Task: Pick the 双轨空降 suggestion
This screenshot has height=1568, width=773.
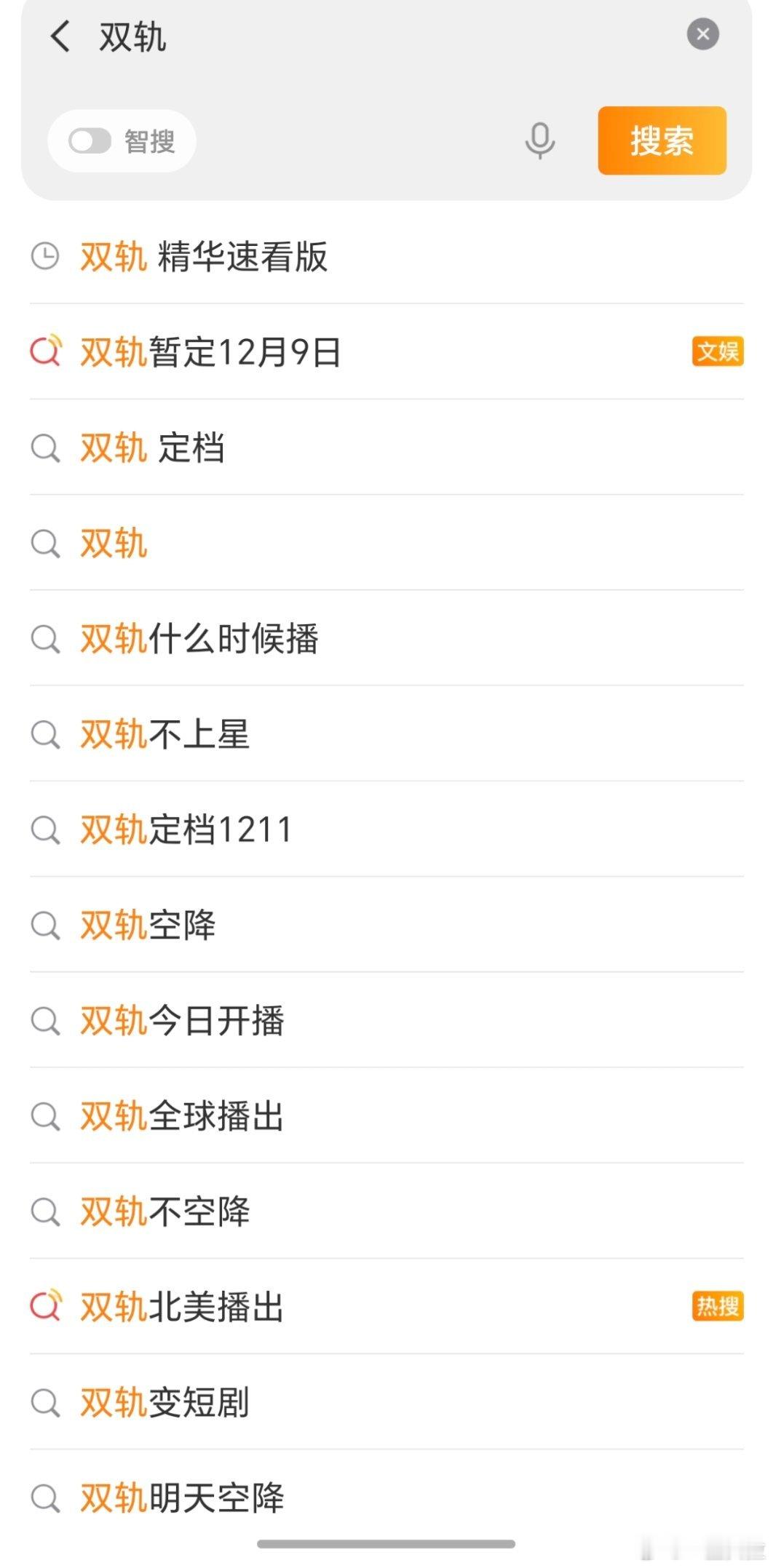Action: 148,925
